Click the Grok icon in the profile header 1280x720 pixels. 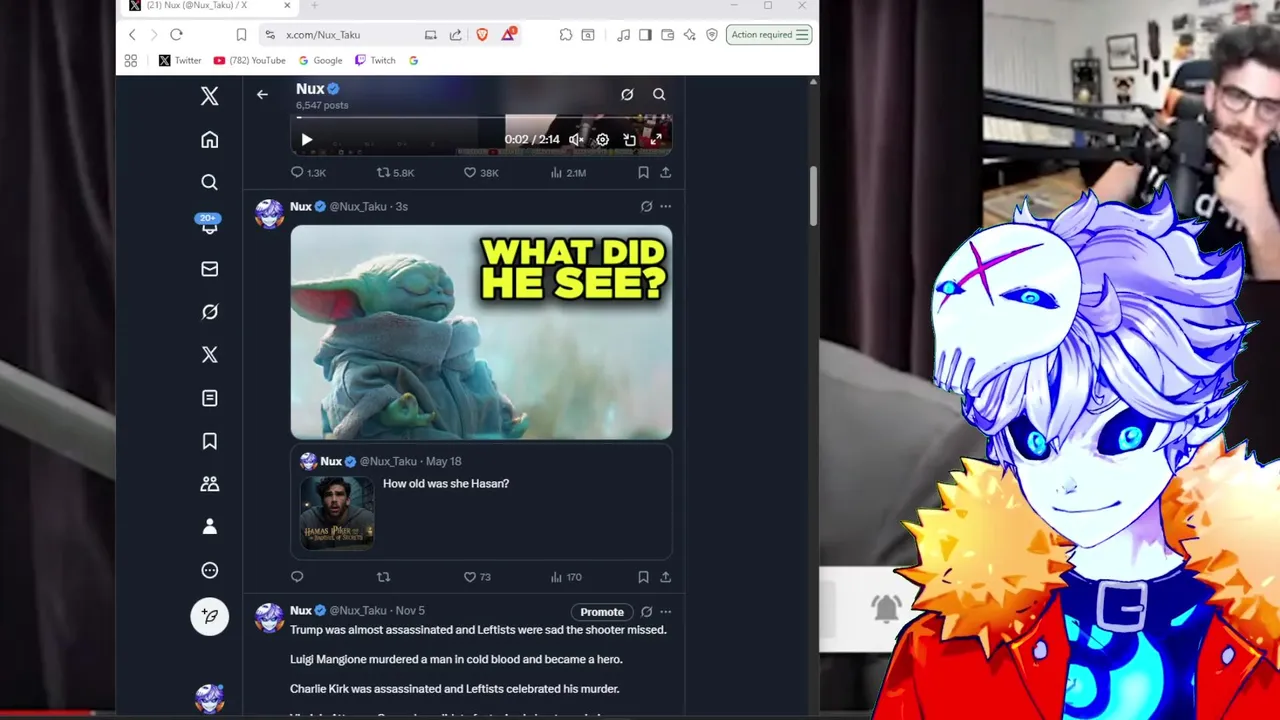point(627,94)
